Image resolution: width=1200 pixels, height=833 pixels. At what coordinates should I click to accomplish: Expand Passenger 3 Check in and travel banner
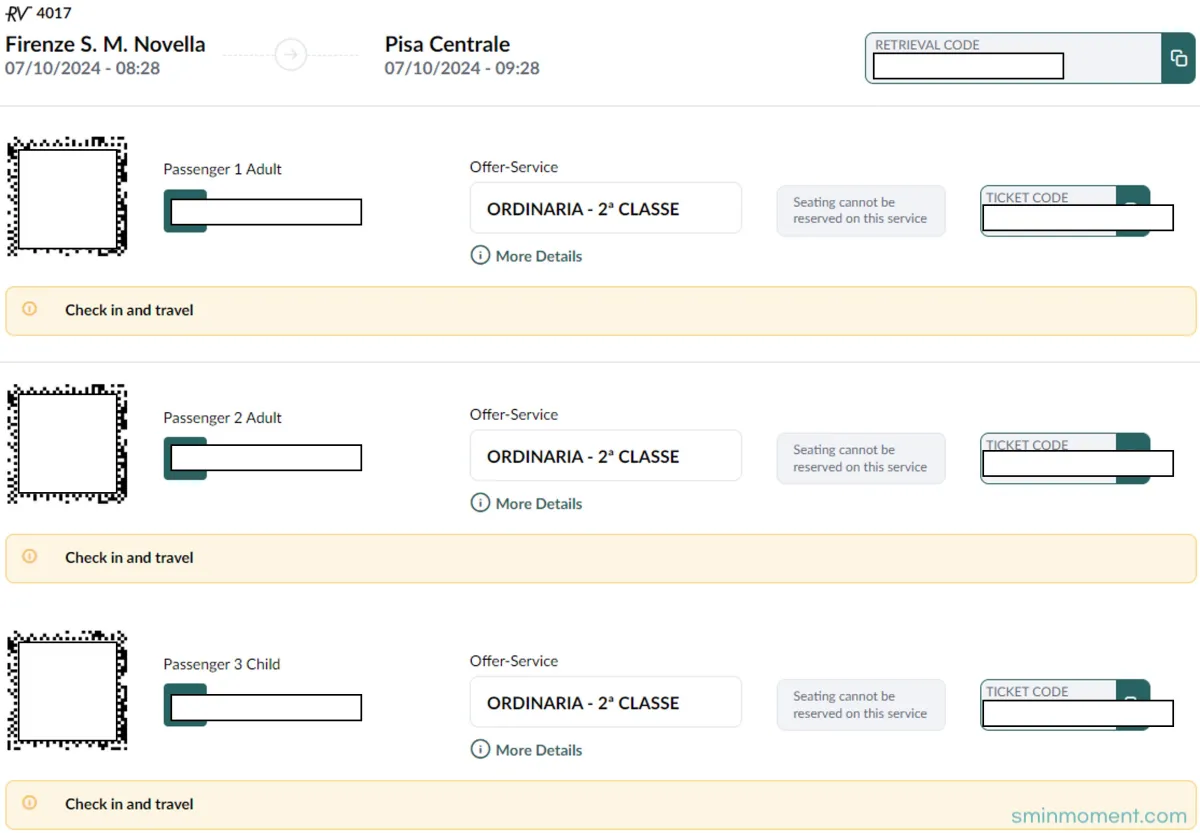[x=601, y=805]
